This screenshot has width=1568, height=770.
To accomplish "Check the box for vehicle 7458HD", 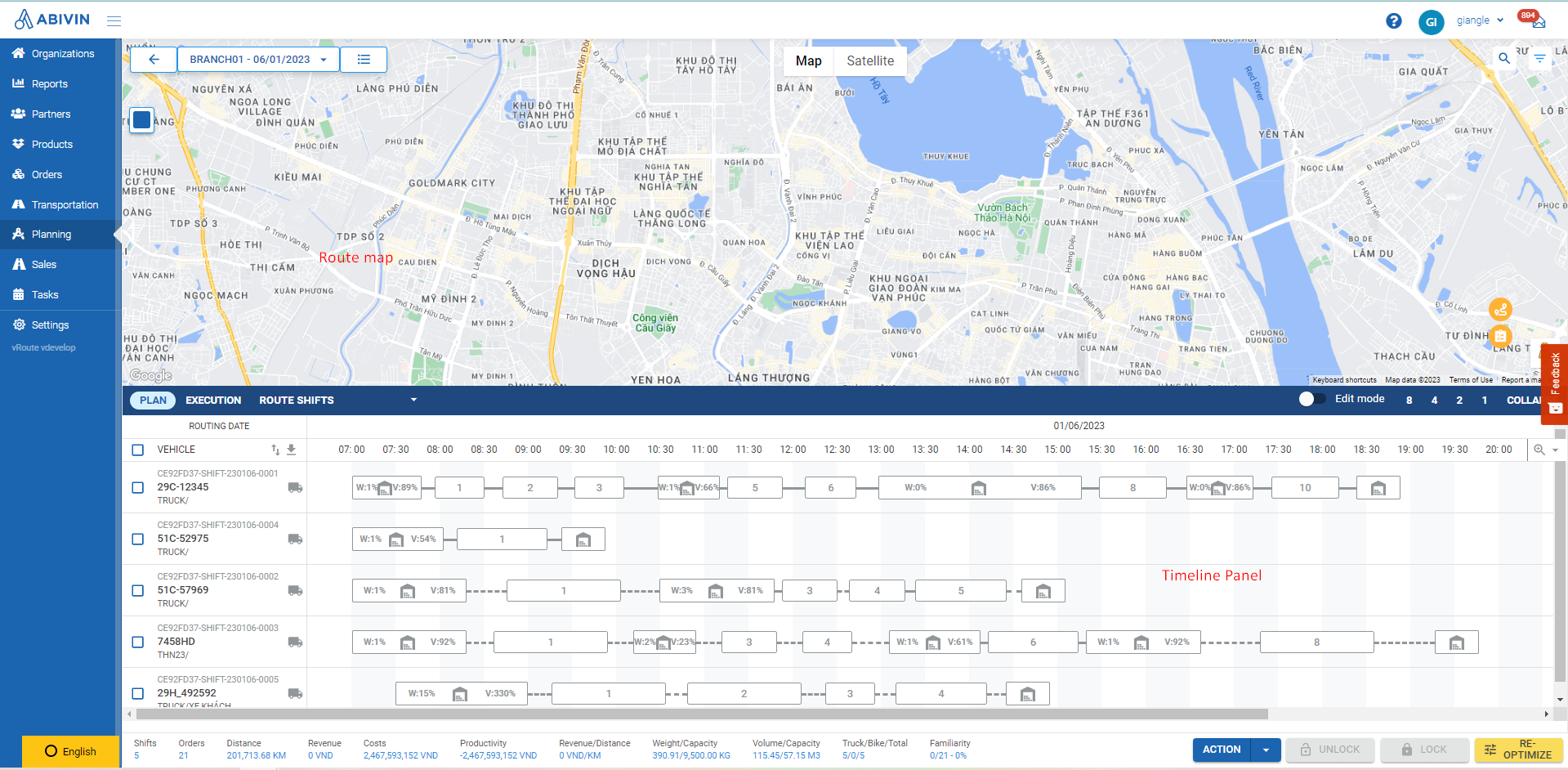I will (138, 642).
